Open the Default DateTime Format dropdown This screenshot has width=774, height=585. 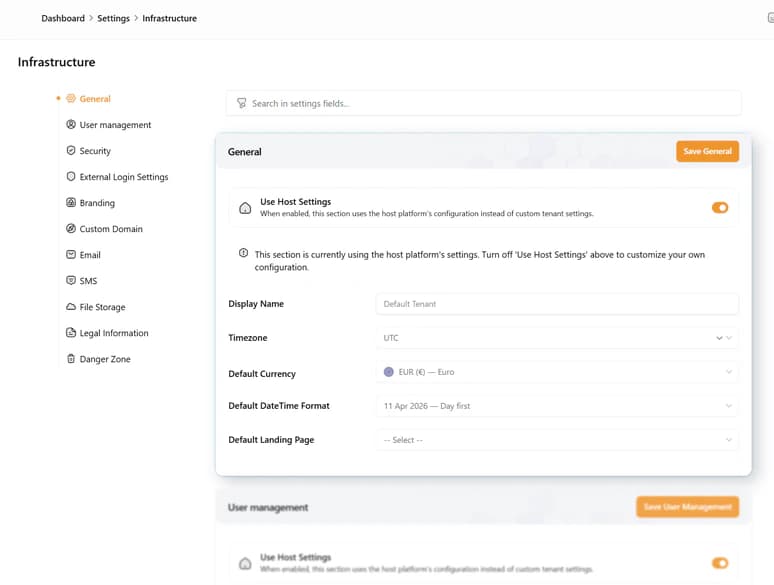(x=557, y=406)
